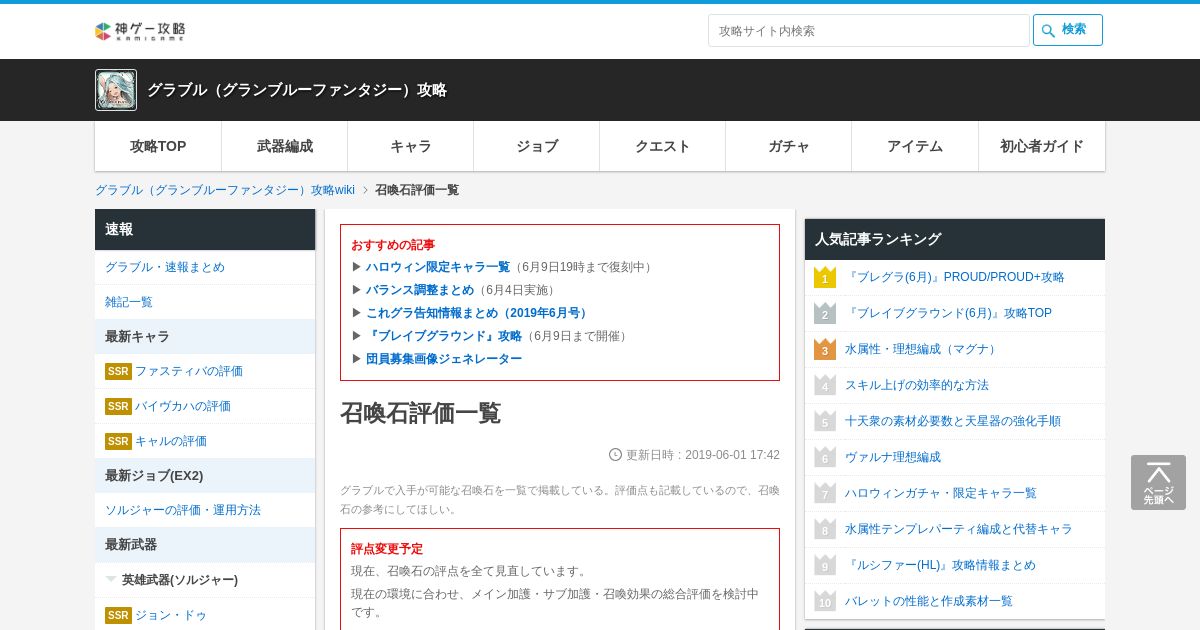Click SSR badge beside ファスティバ
Image resolution: width=1200 pixels, height=630 pixels.
click(x=118, y=371)
